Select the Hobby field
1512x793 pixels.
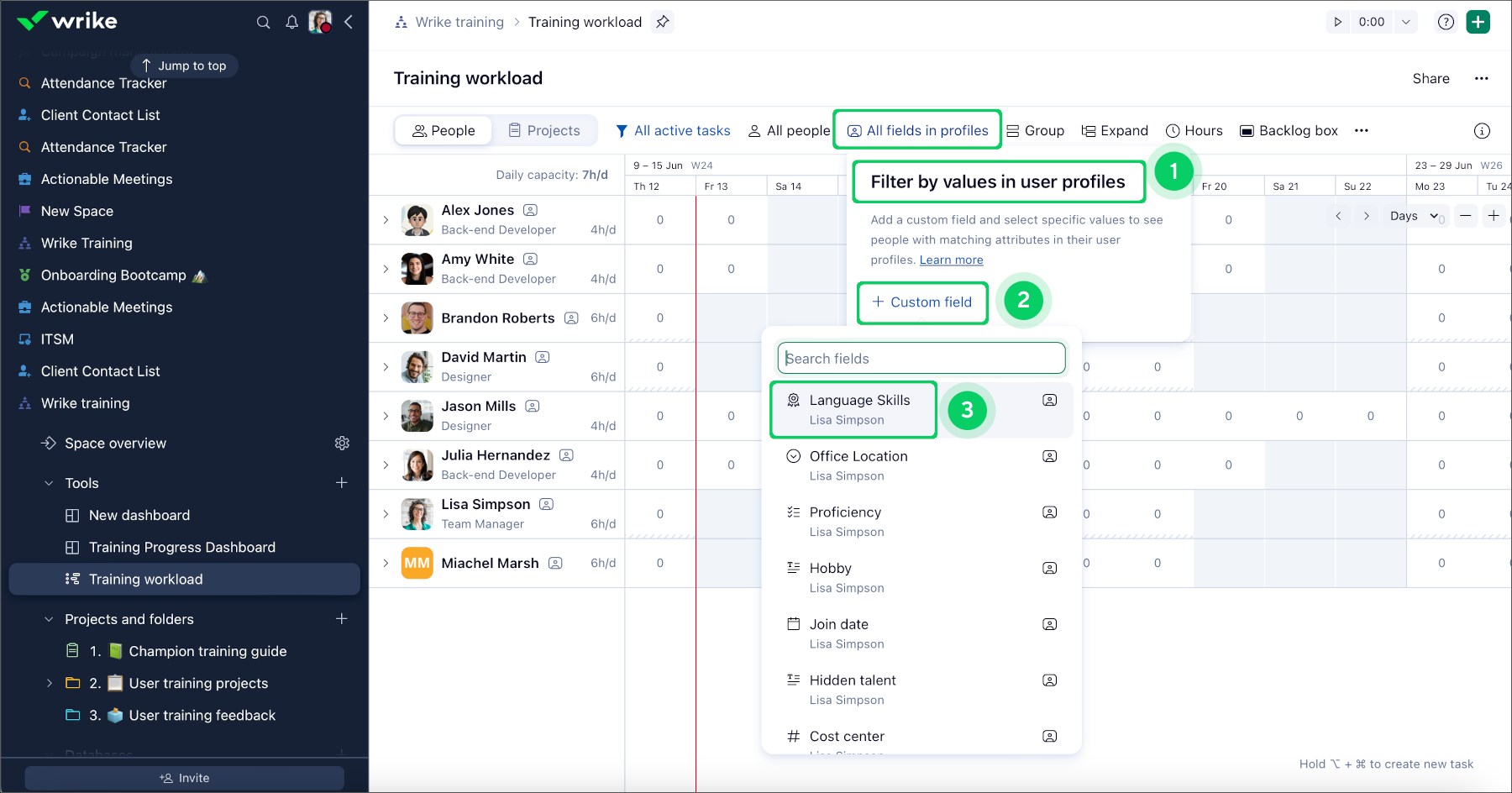click(x=921, y=578)
